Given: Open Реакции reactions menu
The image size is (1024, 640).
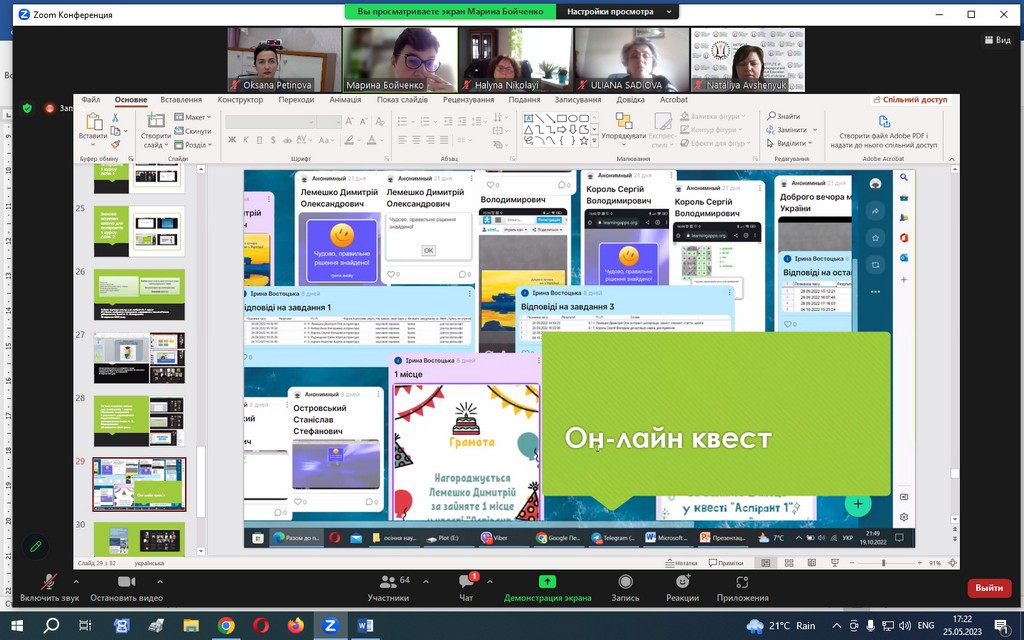Looking at the screenshot, I should [682, 582].
